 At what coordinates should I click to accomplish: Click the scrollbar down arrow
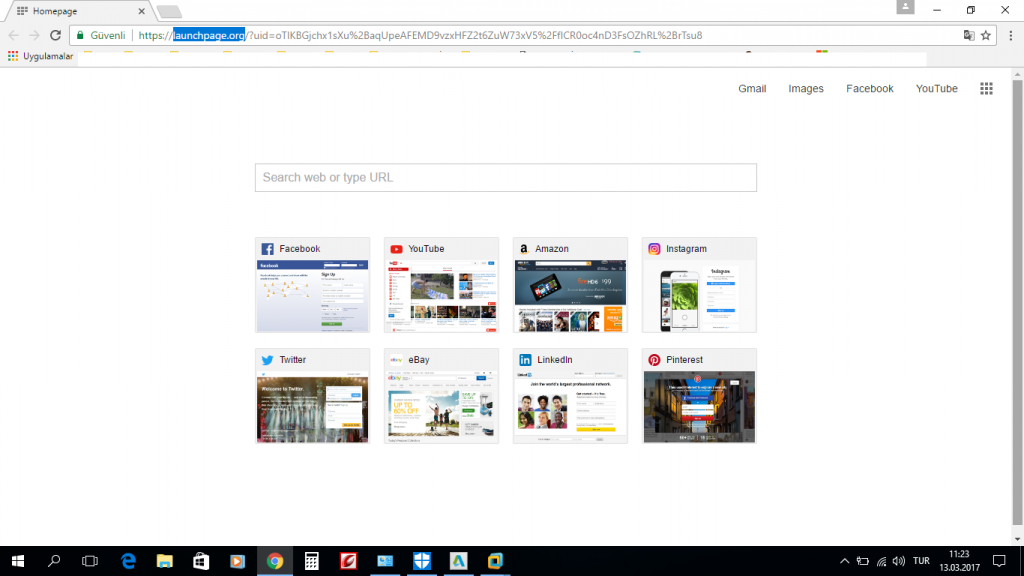coord(1017,539)
